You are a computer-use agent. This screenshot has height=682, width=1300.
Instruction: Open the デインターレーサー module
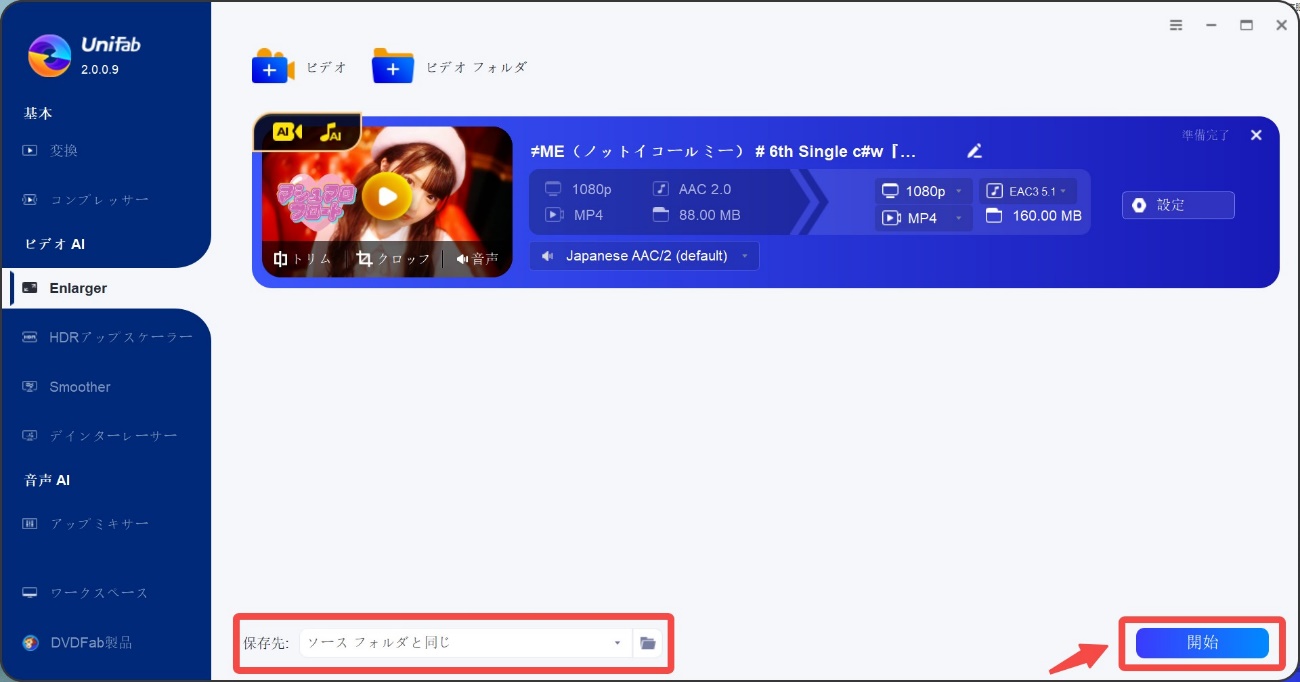pos(99,436)
